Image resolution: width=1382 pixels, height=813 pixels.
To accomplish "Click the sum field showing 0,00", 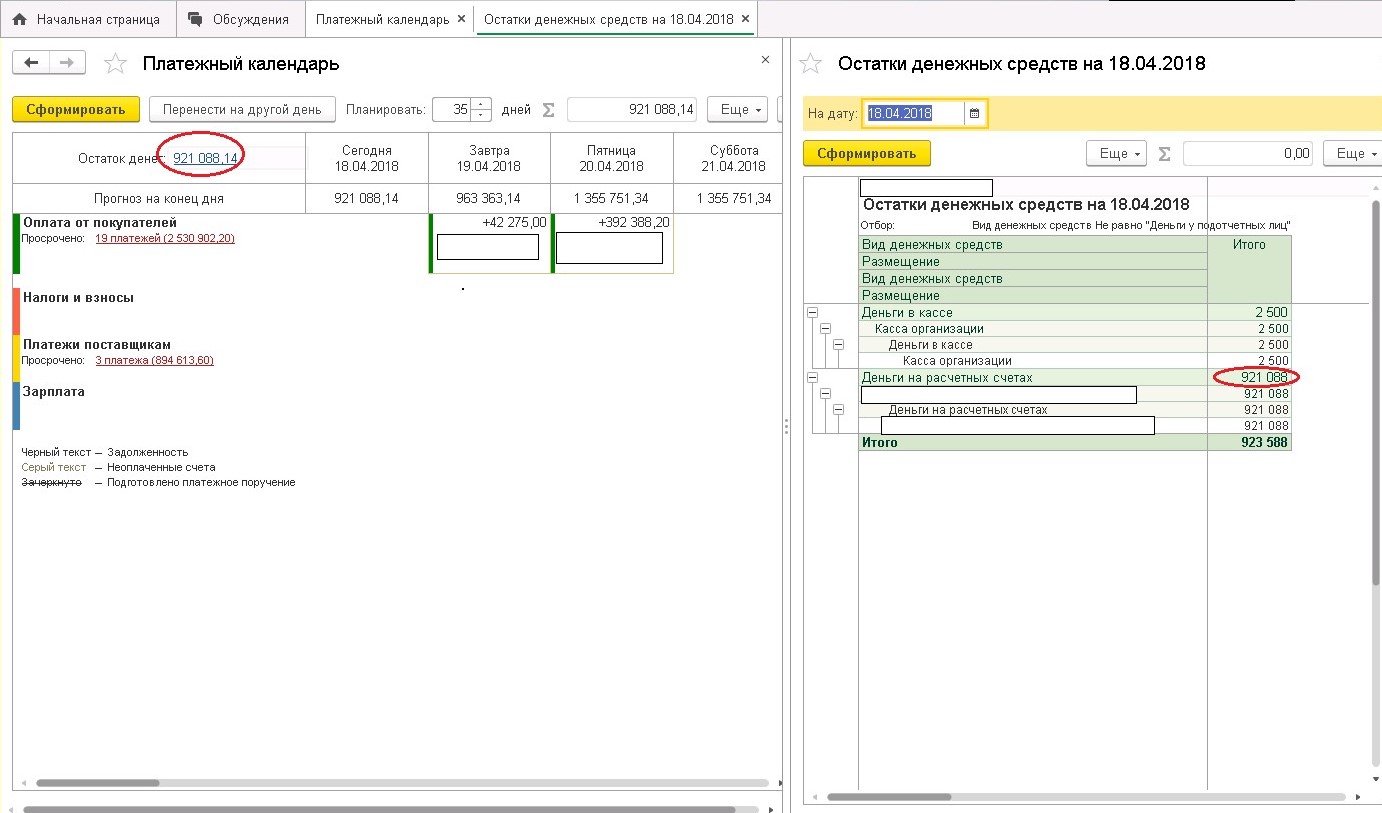I will point(1248,153).
